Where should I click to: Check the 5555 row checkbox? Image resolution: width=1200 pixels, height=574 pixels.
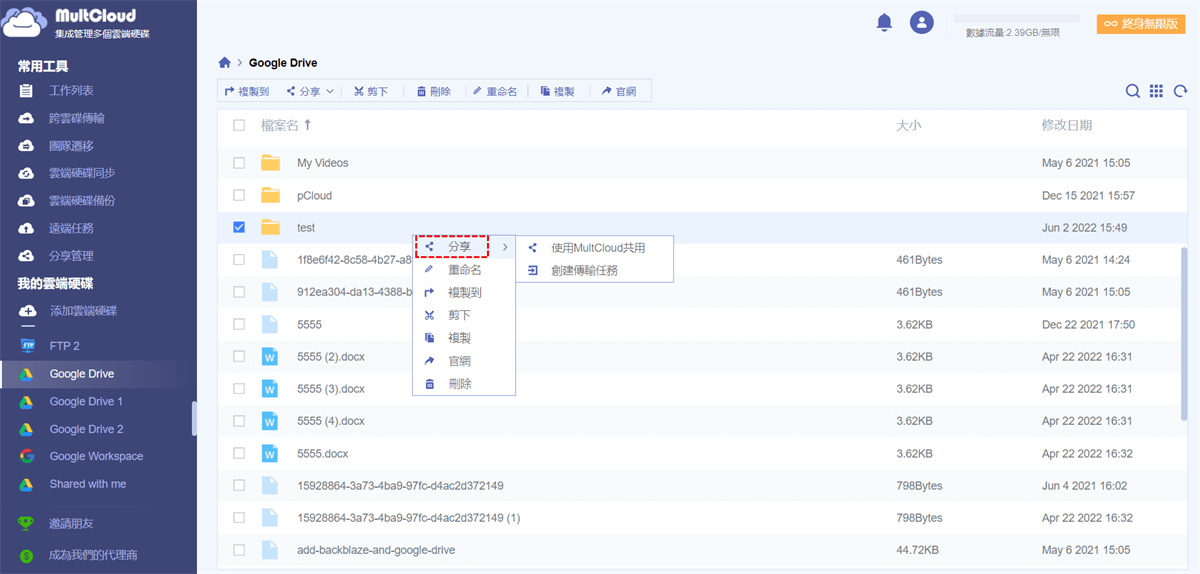pos(239,324)
